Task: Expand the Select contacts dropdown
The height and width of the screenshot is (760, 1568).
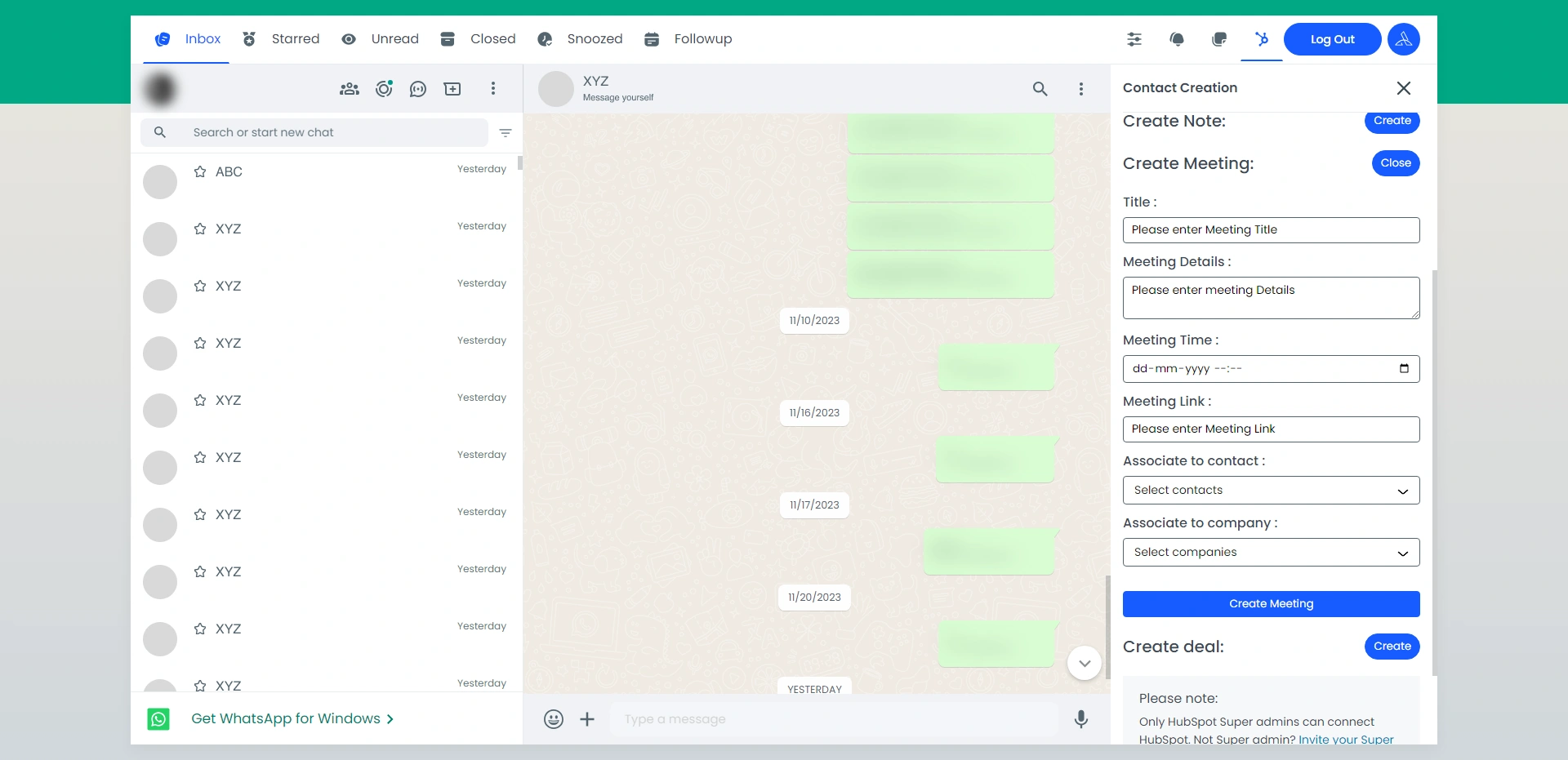Action: 1271,491
